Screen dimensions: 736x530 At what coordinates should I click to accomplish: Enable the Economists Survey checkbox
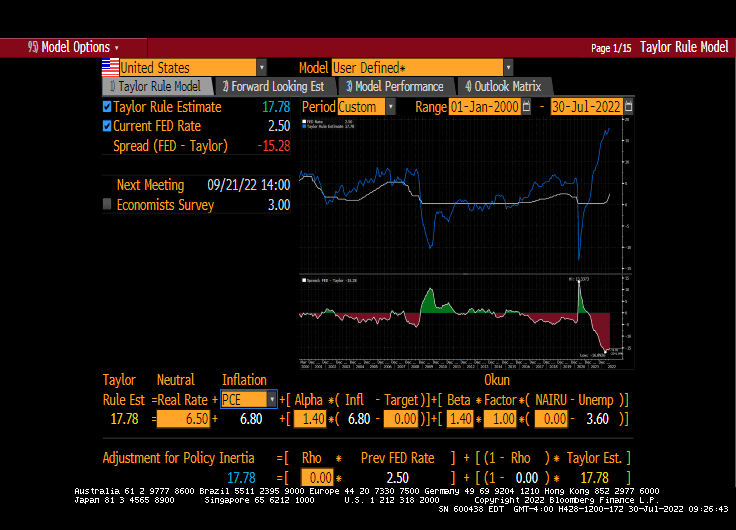pos(108,204)
